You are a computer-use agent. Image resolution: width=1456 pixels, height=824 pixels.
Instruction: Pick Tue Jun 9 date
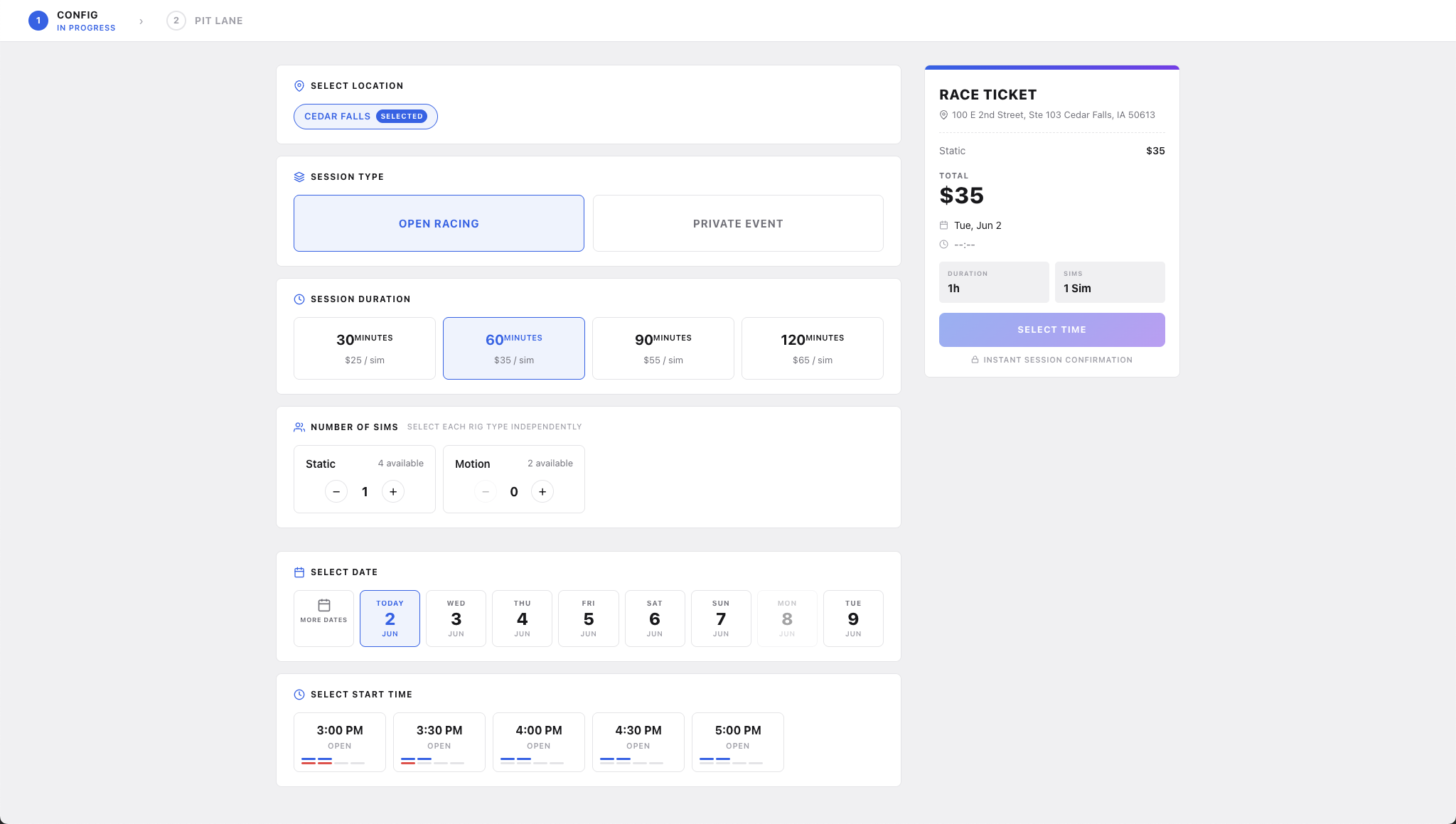(853, 619)
